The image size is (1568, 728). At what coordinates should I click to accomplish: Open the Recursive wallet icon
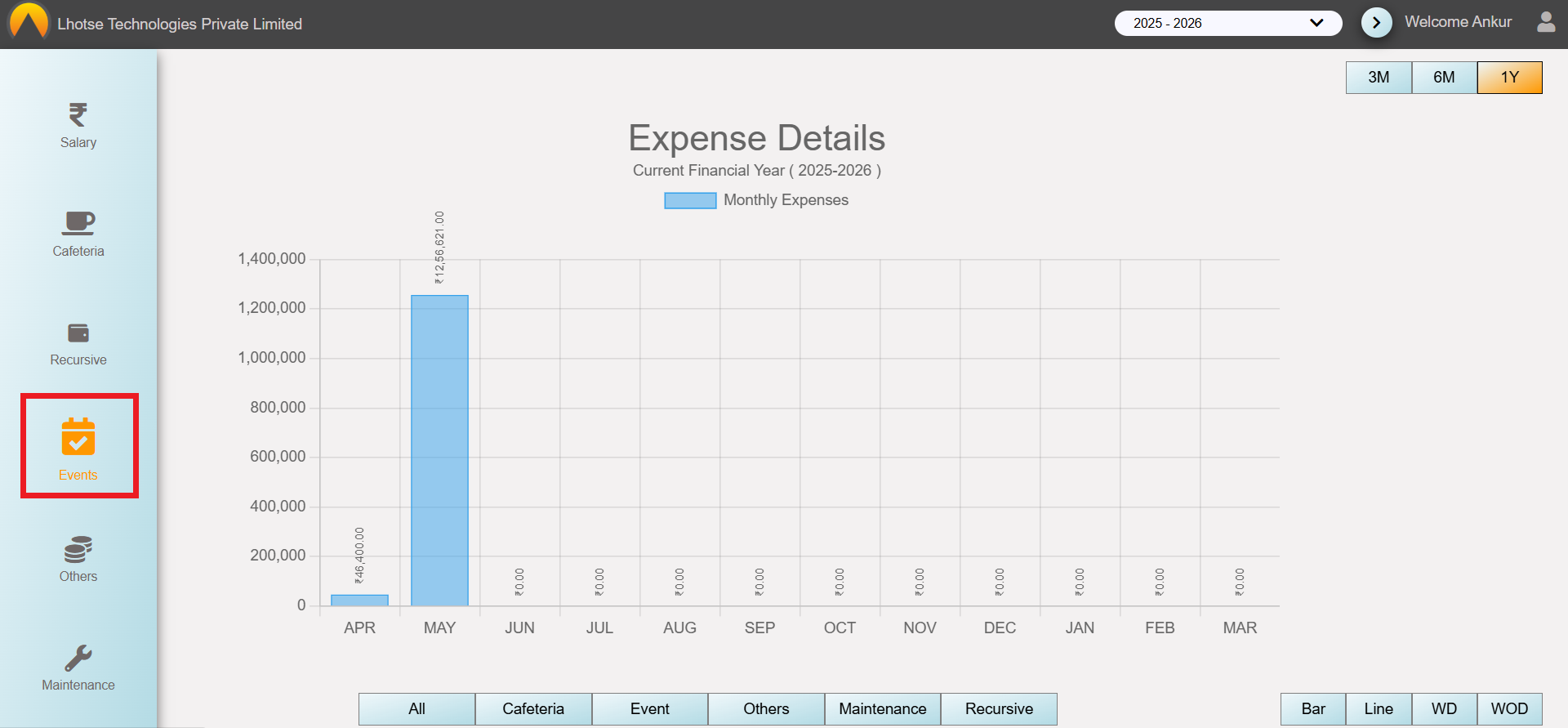point(78,333)
